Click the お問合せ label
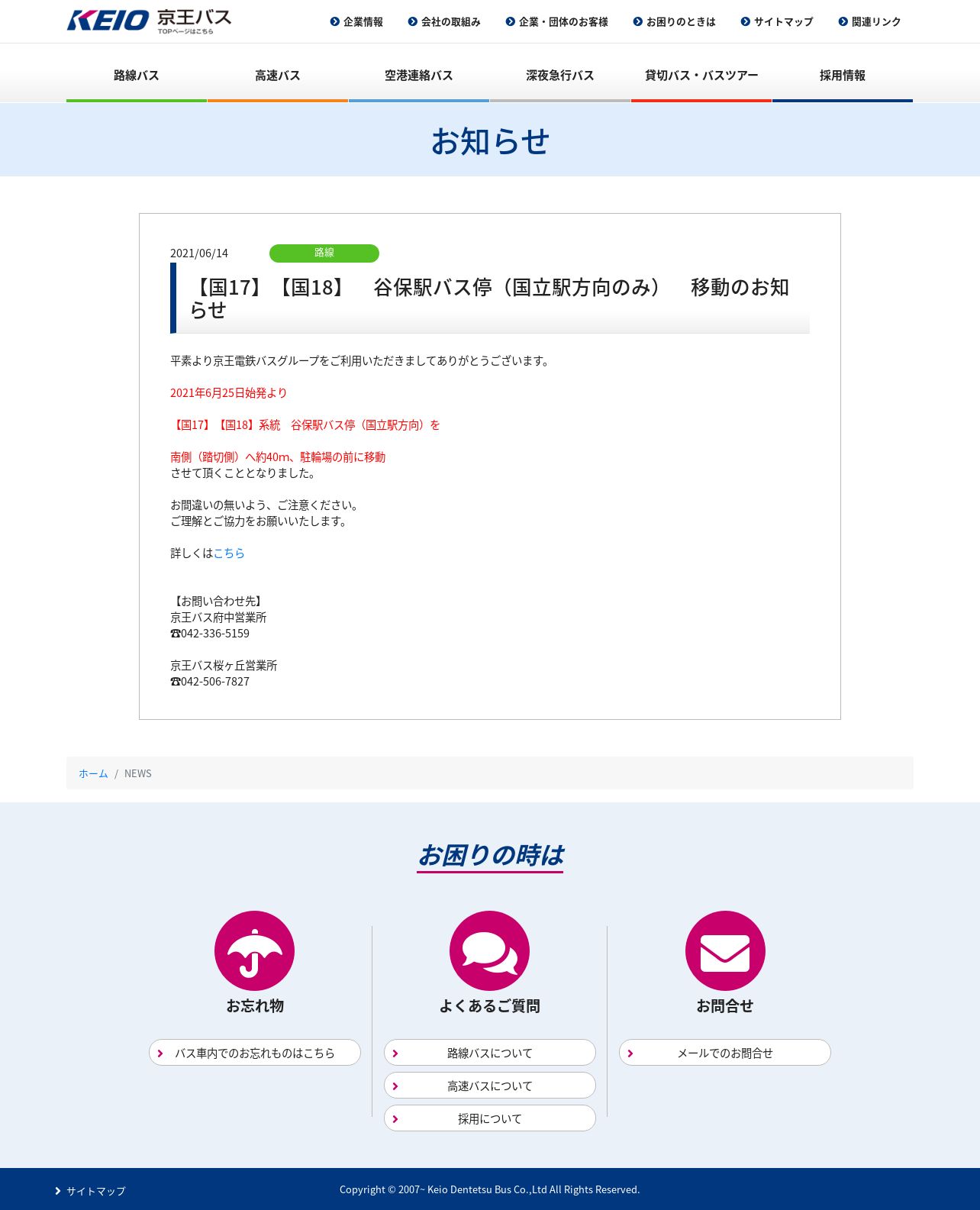Image resolution: width=980 pixels, height=1210 pixels. (725, 1006)
